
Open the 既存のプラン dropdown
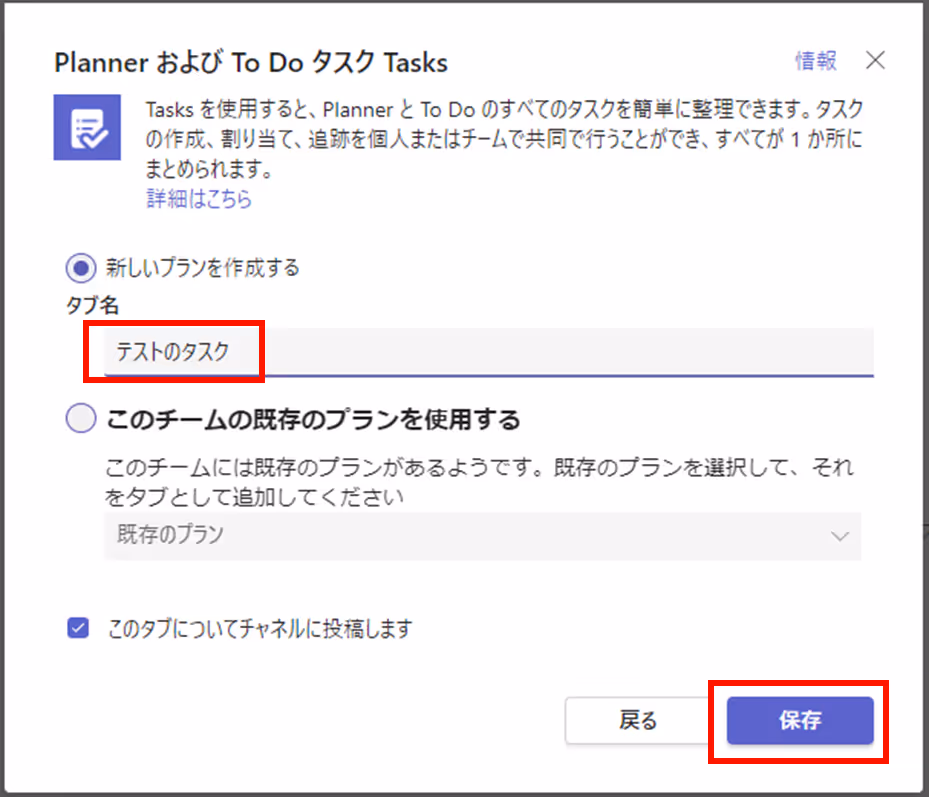tap(483, 536)
